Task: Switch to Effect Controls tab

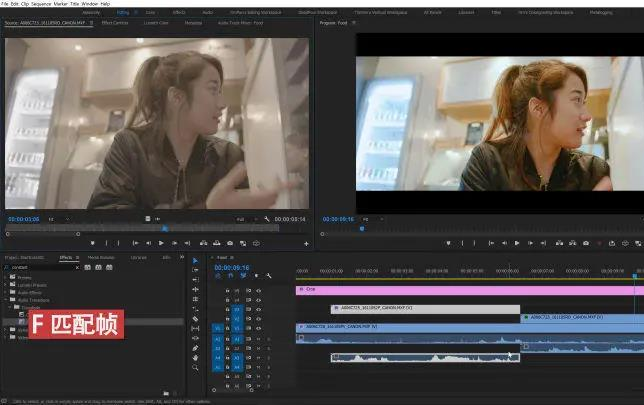Action: [x=115, y=23]
